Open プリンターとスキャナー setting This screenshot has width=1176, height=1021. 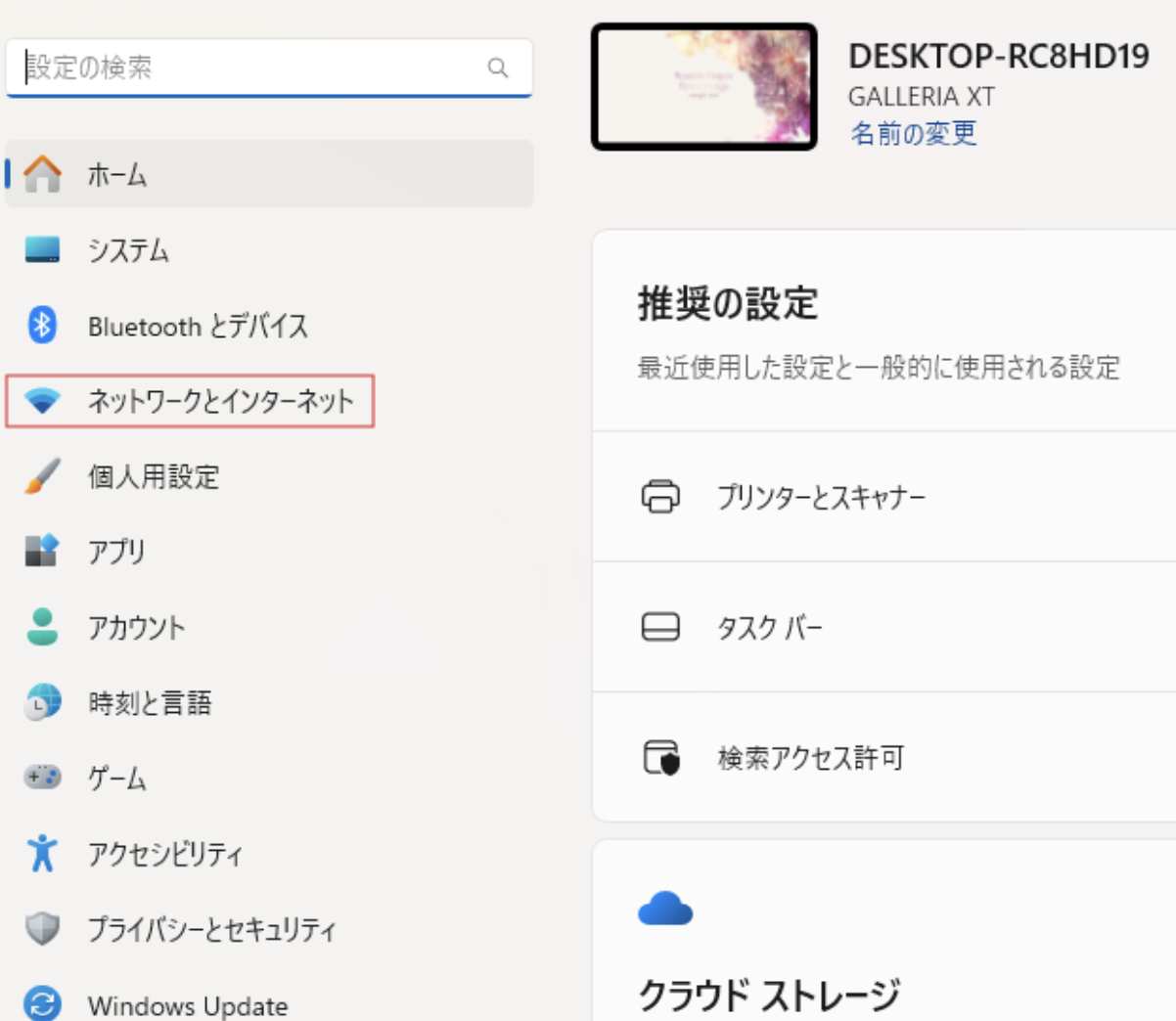[x=821, y=497]
